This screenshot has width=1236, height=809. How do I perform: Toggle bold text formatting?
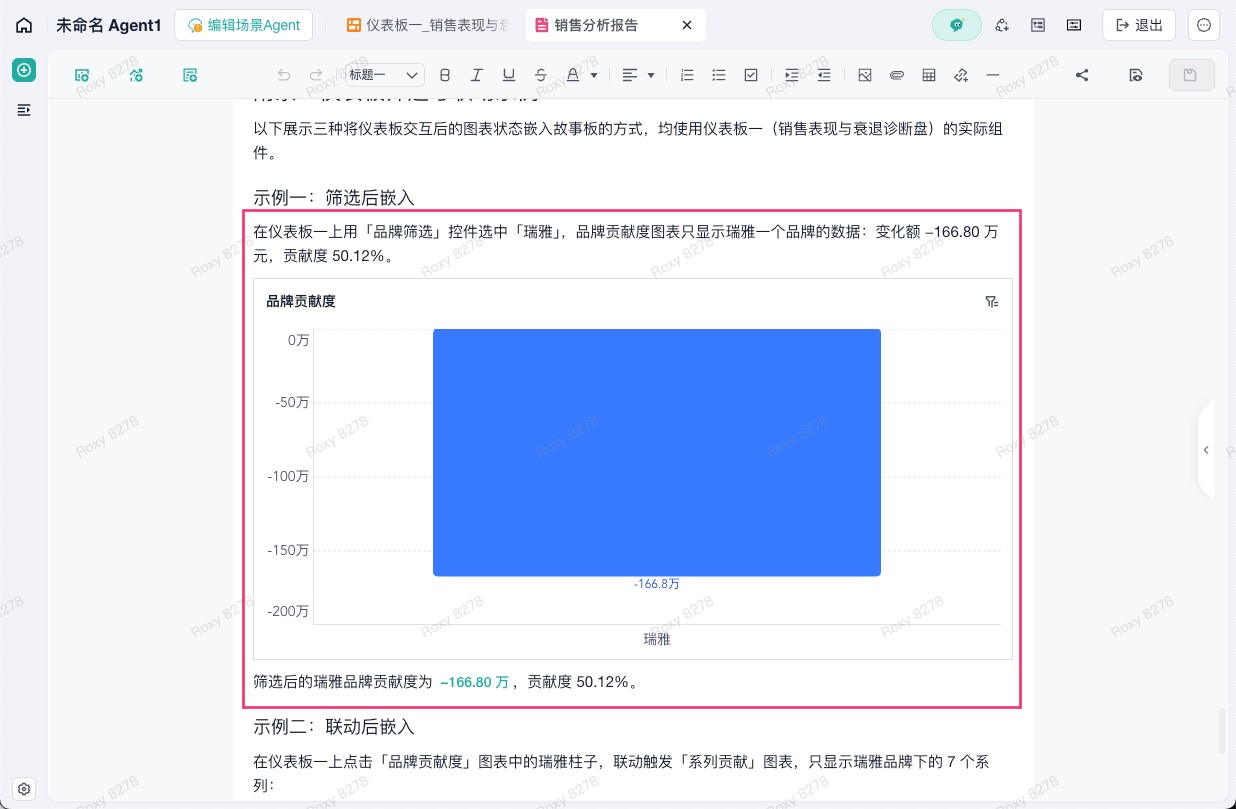(x=445, y=75)
